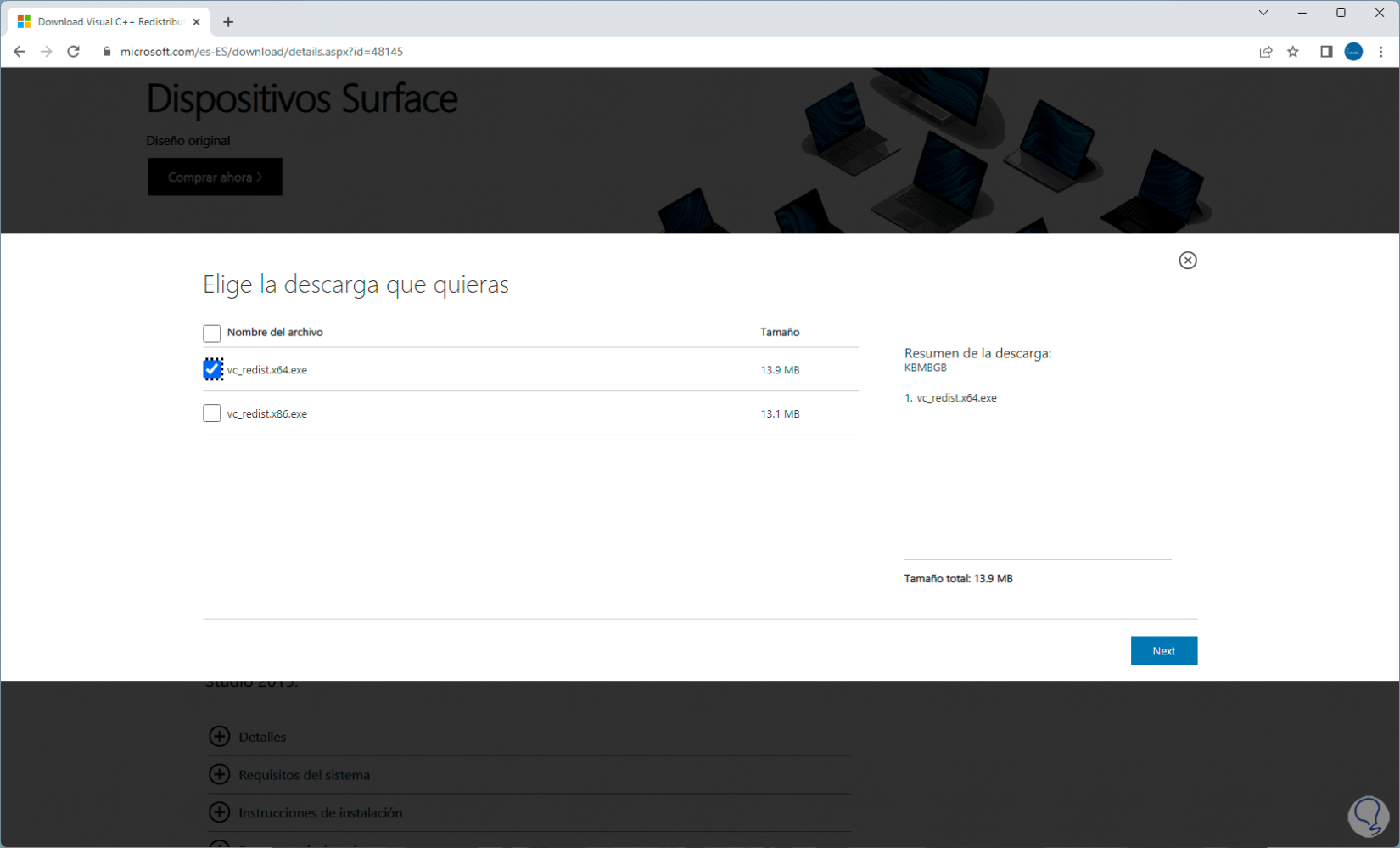Image resolution: width=1400 pixels, height=848 pixels.
Task: Click the vc_redist.x86.exe file name
Action: click(267, 414)
